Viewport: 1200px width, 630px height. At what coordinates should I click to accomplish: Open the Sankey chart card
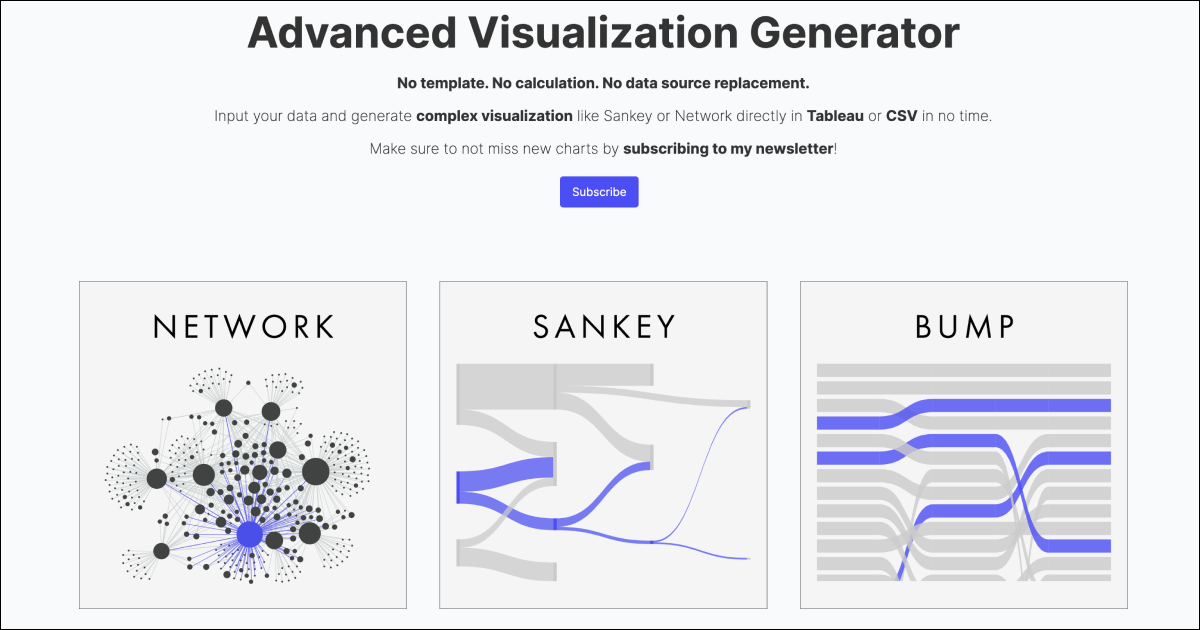(603, 445)
